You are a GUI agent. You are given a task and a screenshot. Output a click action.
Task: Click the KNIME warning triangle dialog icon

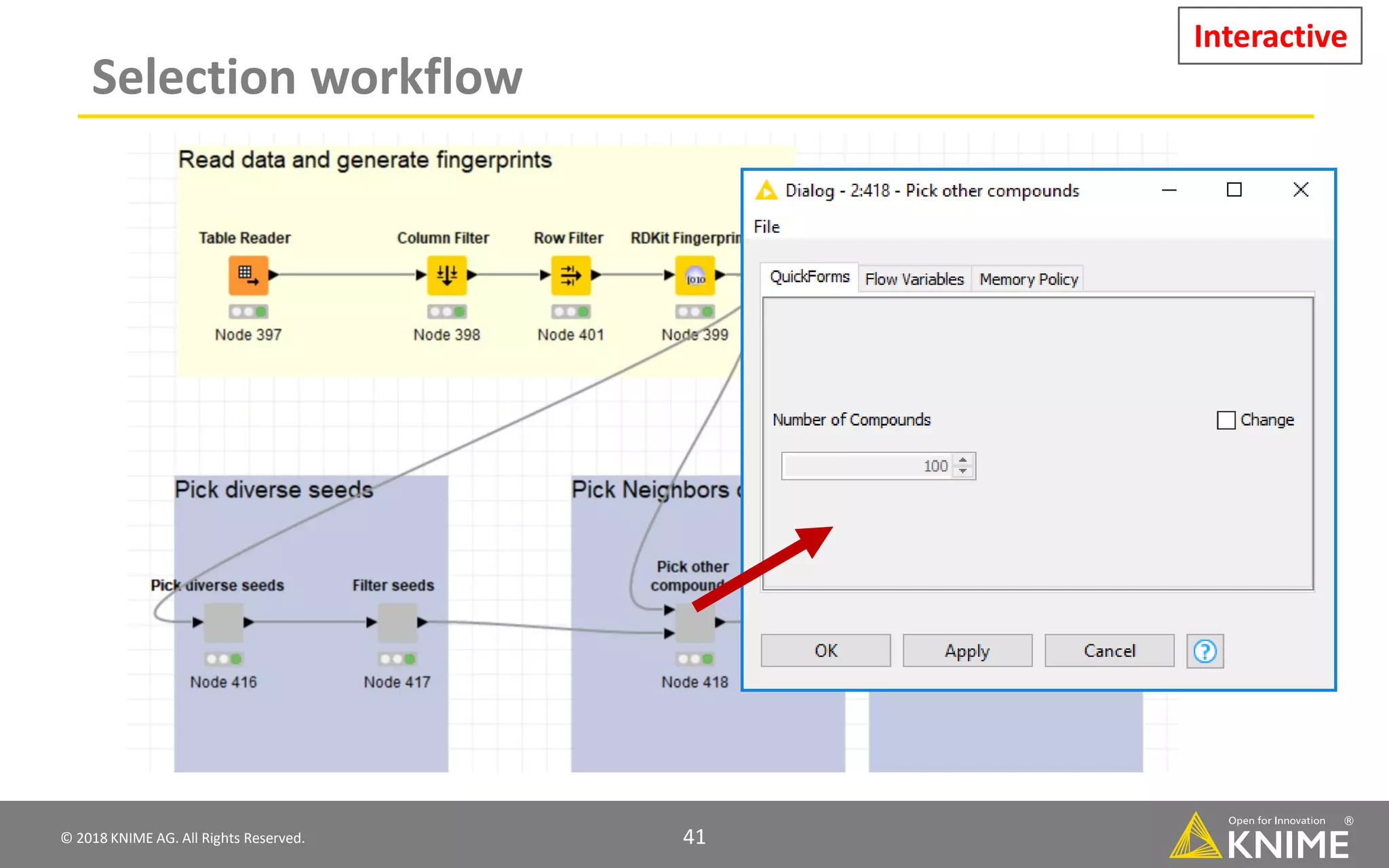pos(766,191)
